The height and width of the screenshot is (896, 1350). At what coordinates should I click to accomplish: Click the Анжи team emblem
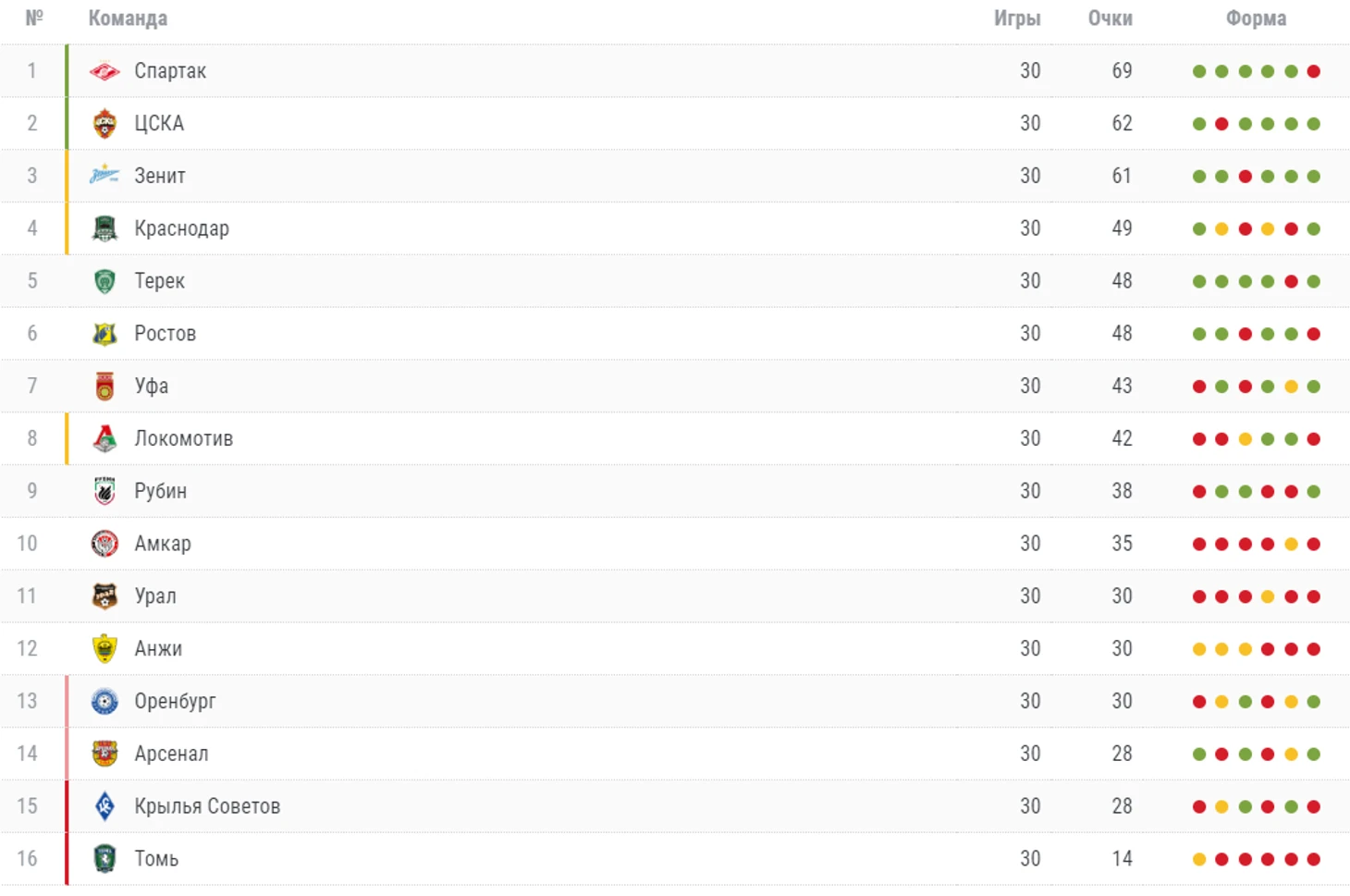click(104, 648)
